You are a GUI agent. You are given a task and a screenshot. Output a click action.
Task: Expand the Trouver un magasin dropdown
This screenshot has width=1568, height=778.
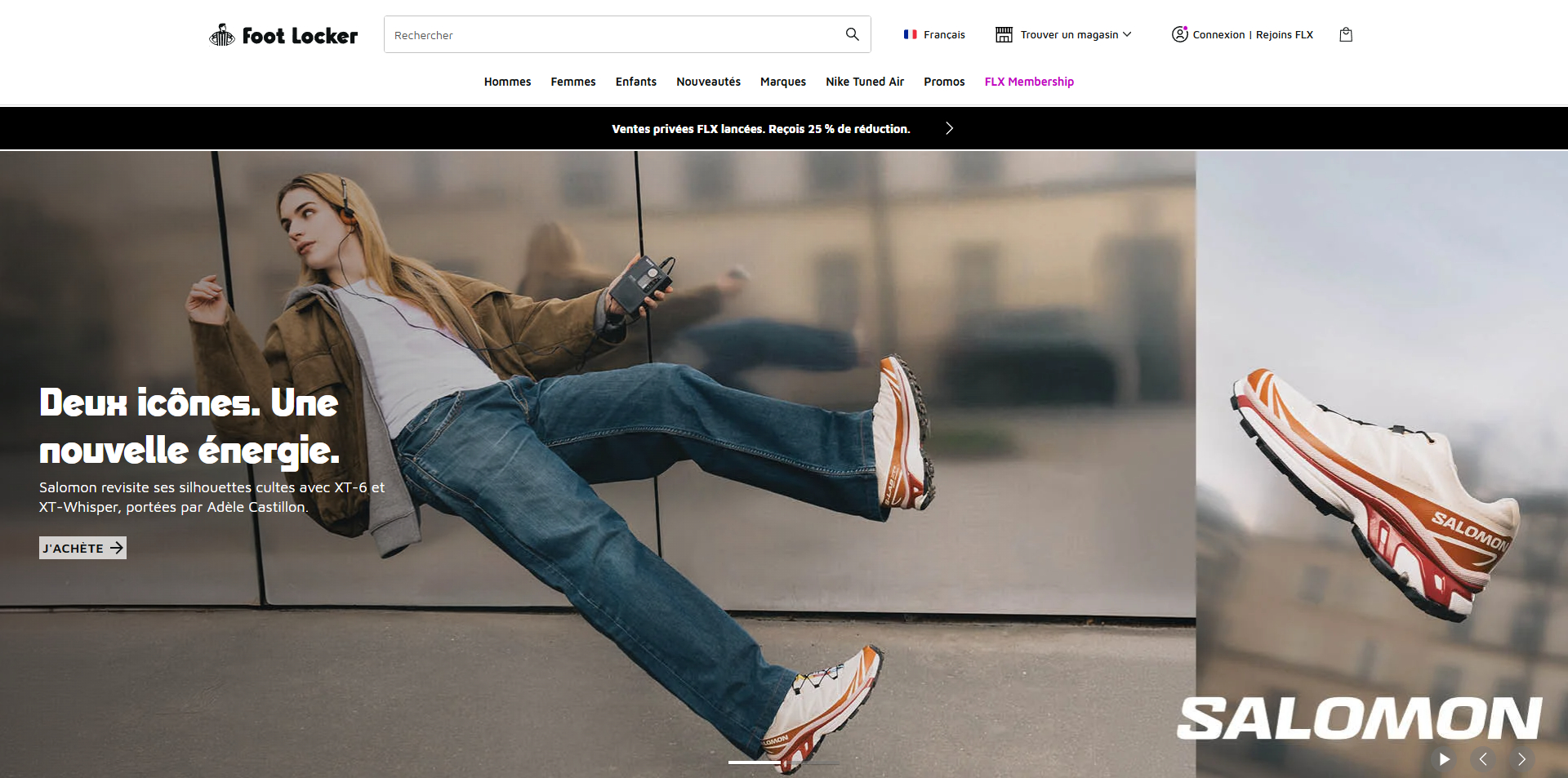pos(1076,34)
